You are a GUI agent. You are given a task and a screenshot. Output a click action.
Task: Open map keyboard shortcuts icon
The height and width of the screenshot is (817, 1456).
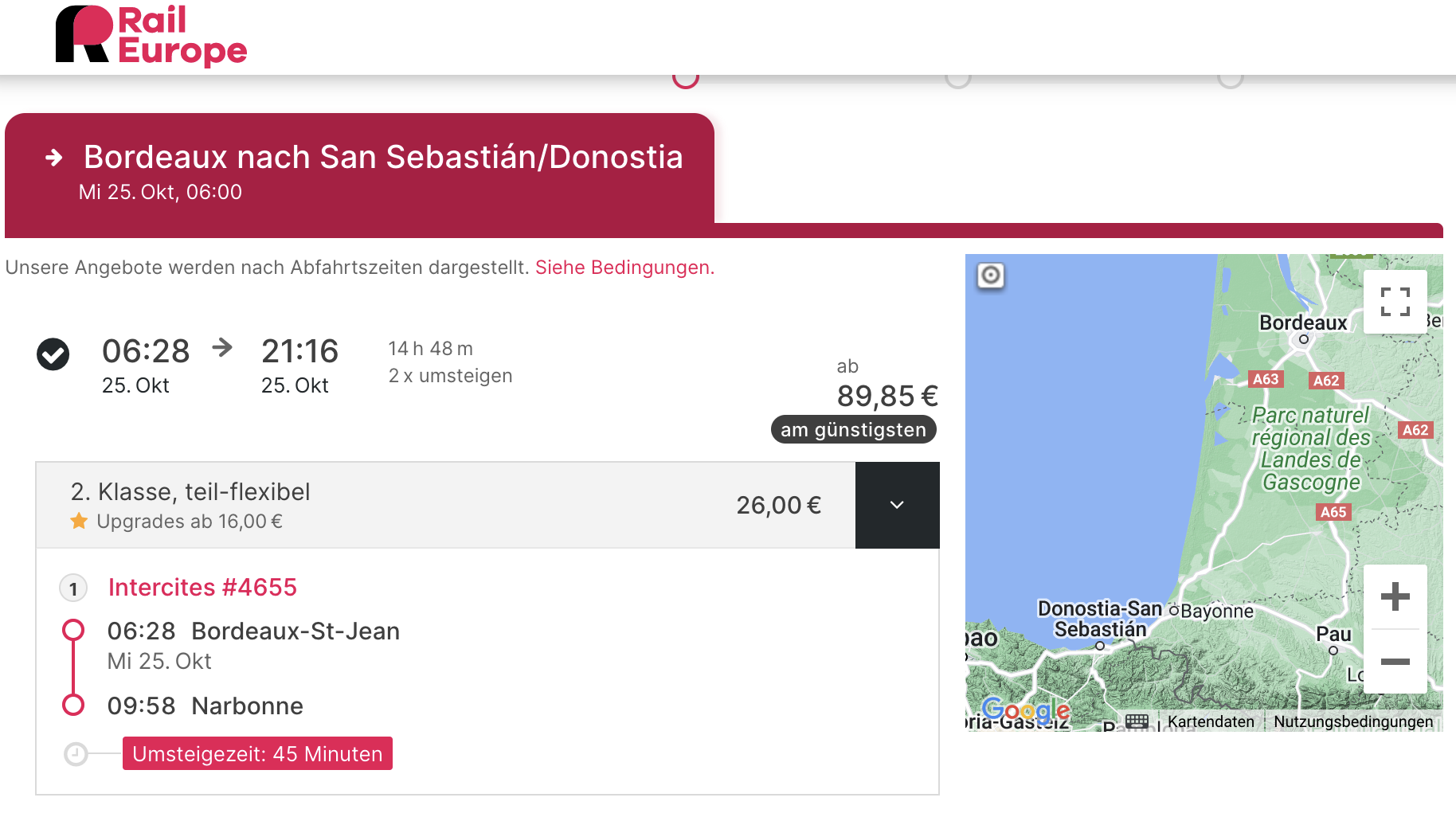coord(1137,721)
